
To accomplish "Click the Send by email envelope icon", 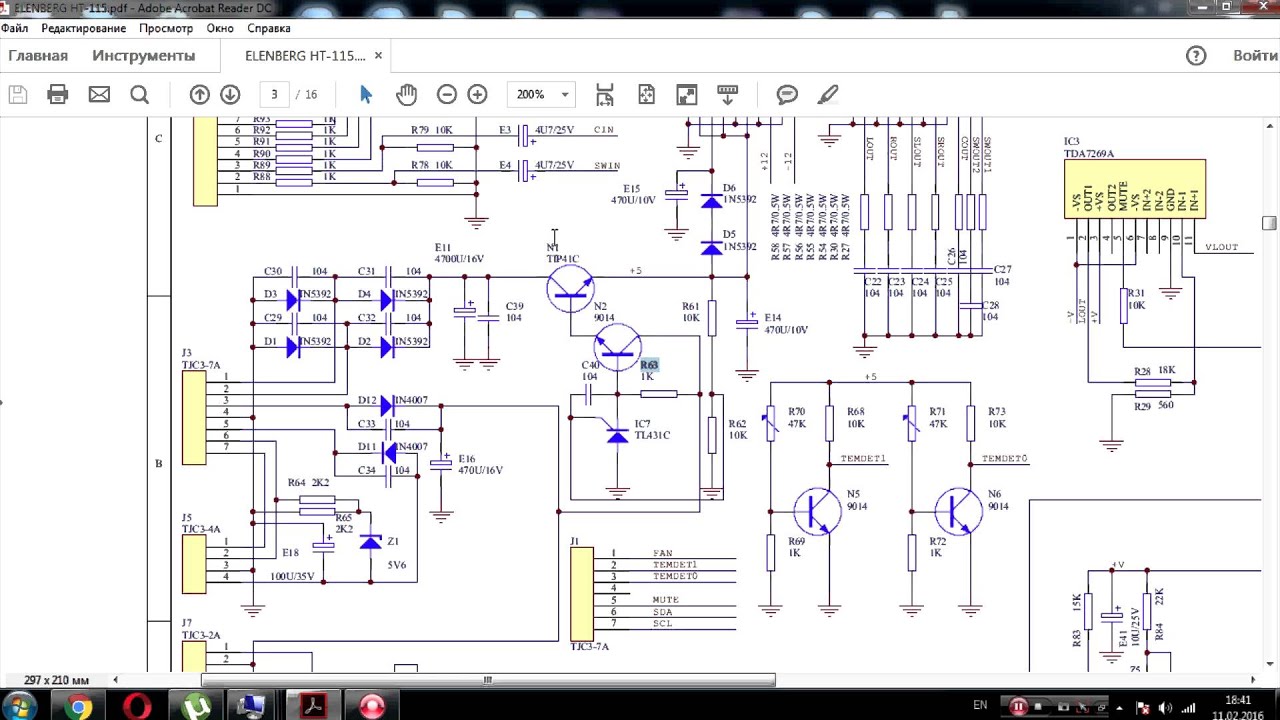I will click(x=99, y=95).
